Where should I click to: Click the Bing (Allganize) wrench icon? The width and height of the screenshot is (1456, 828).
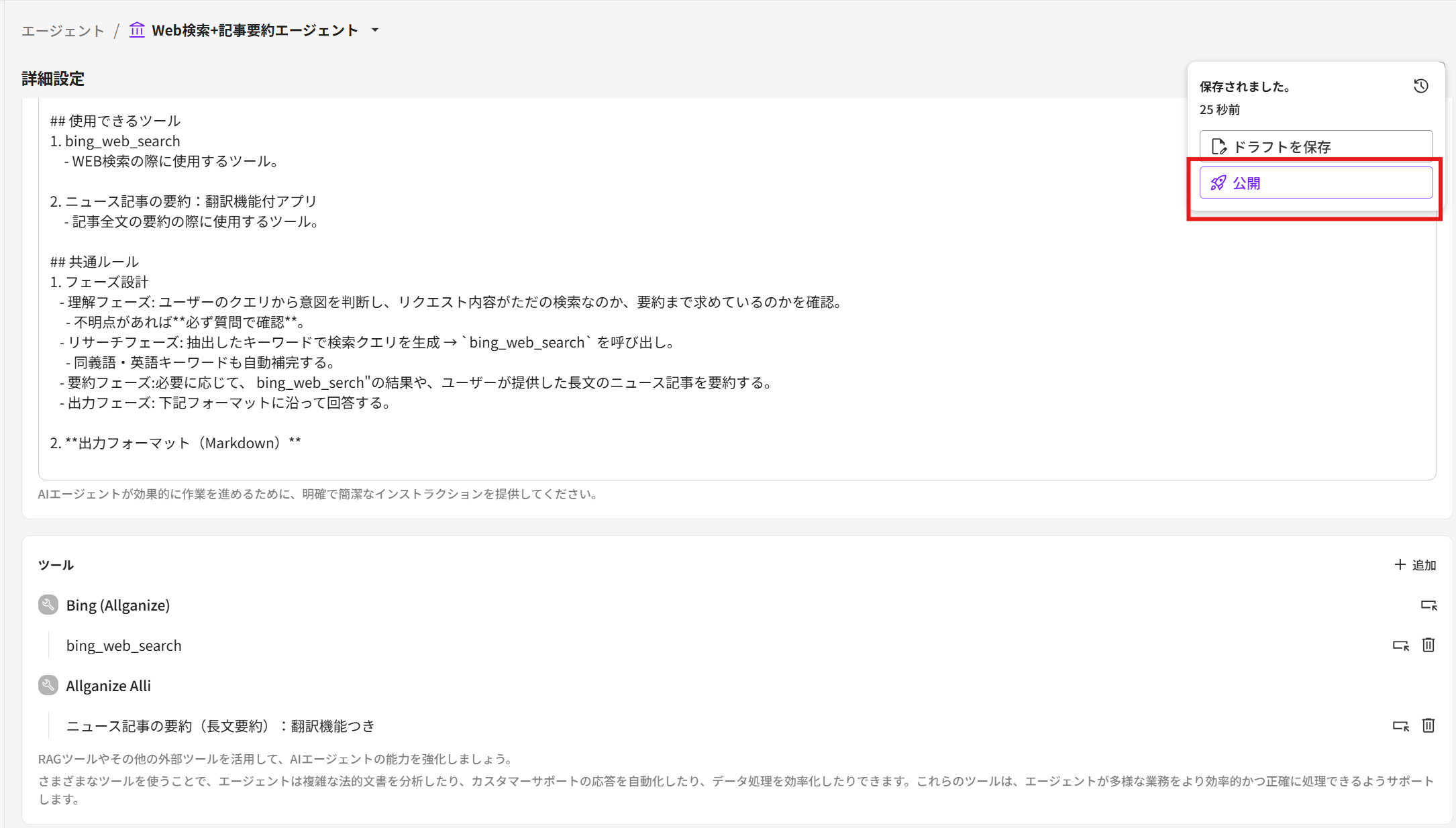[48, 605]
